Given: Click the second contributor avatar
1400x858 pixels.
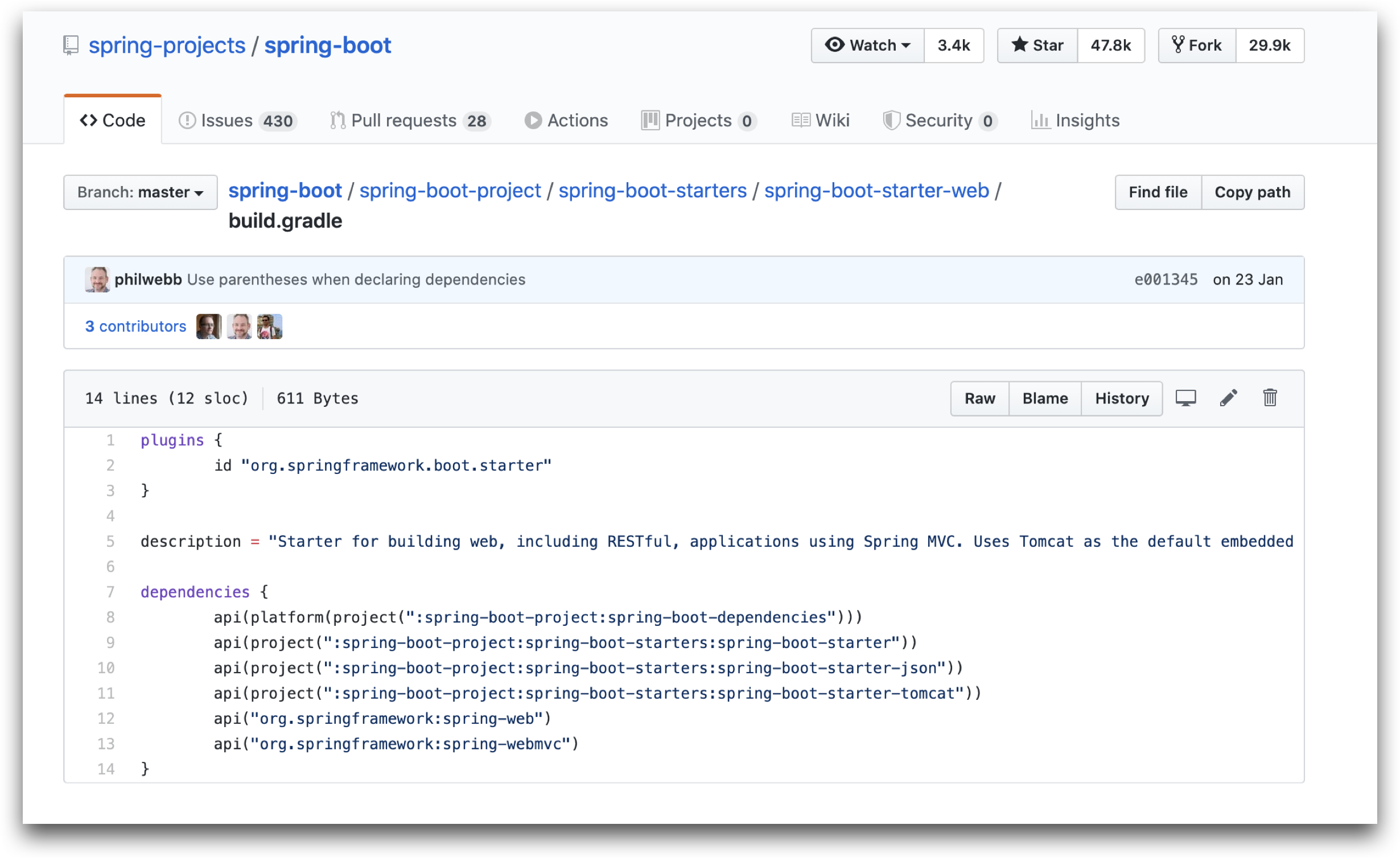Looking at the screenshot, I should click(x=239, y=326).
